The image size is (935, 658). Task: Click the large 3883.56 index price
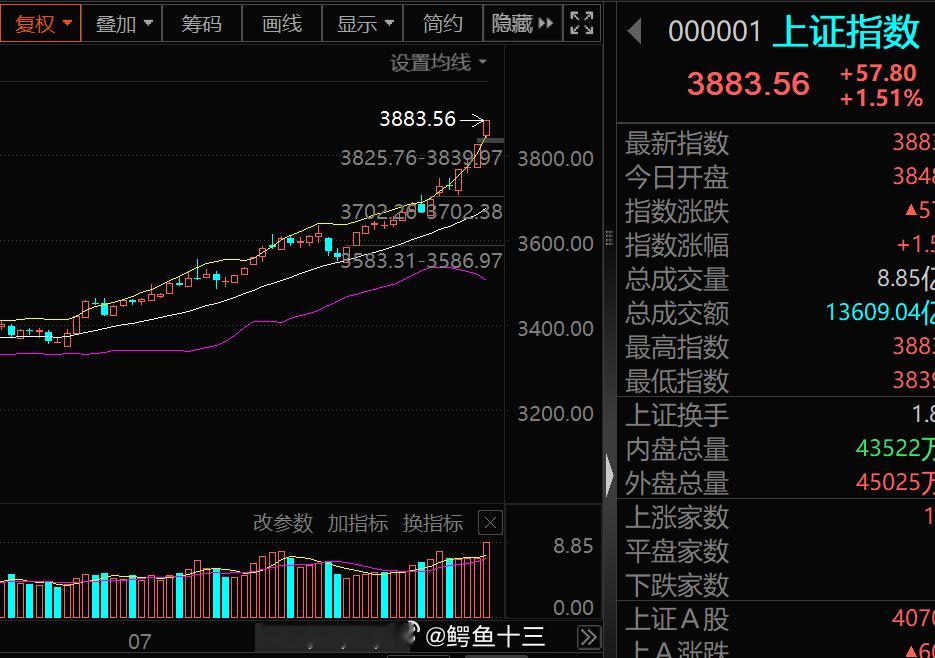(x=748, y=84)
